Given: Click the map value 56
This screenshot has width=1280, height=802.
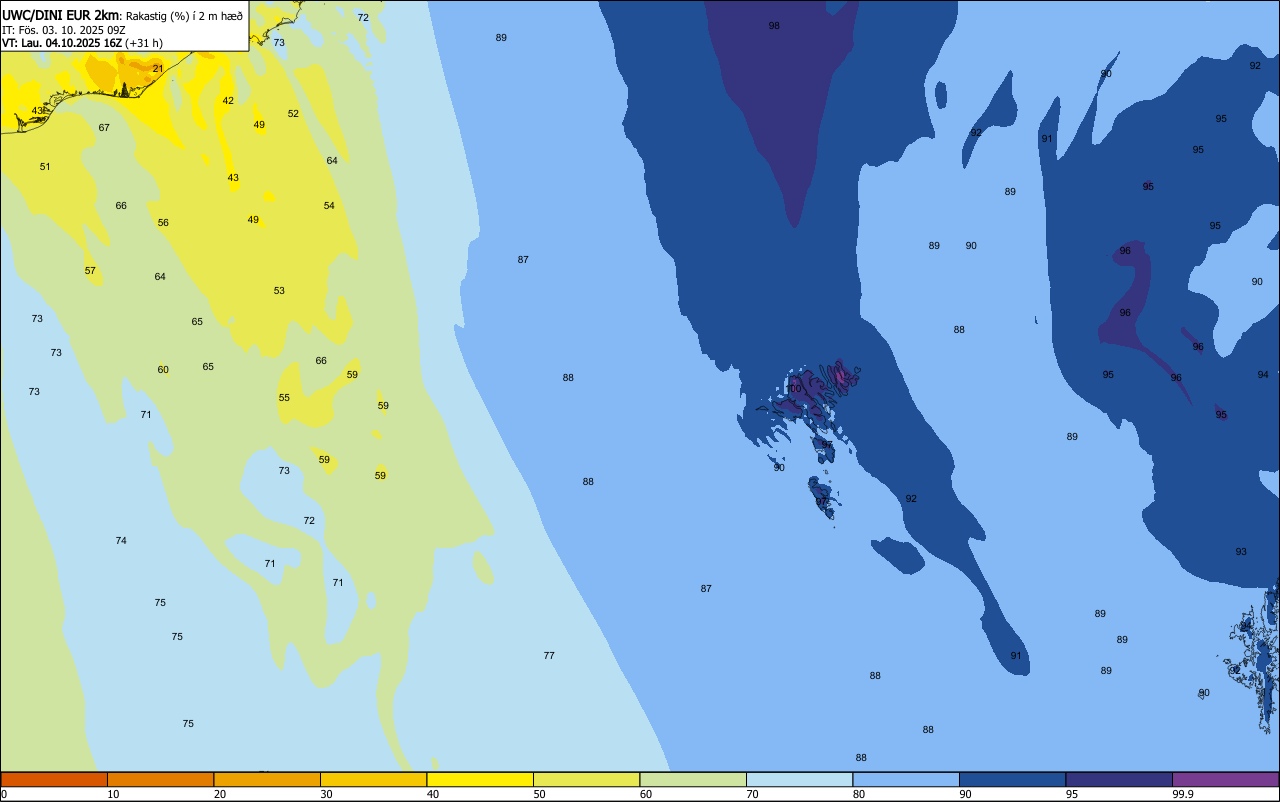Looking at the screenshot, I should click(163, 223).
